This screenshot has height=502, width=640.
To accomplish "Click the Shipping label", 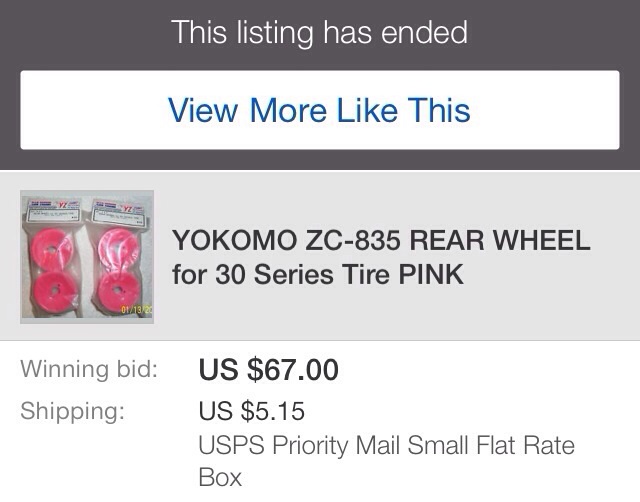I will pos(72,411).
